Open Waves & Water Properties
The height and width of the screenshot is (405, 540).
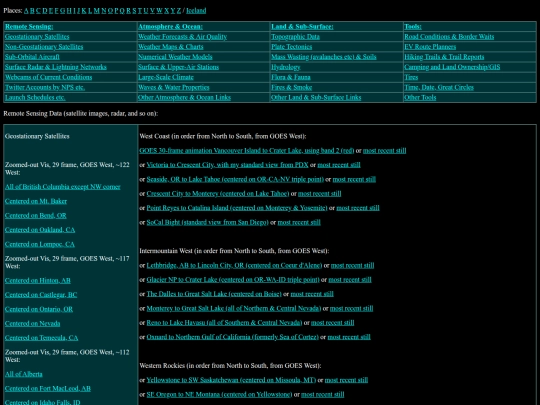(174, 87)
